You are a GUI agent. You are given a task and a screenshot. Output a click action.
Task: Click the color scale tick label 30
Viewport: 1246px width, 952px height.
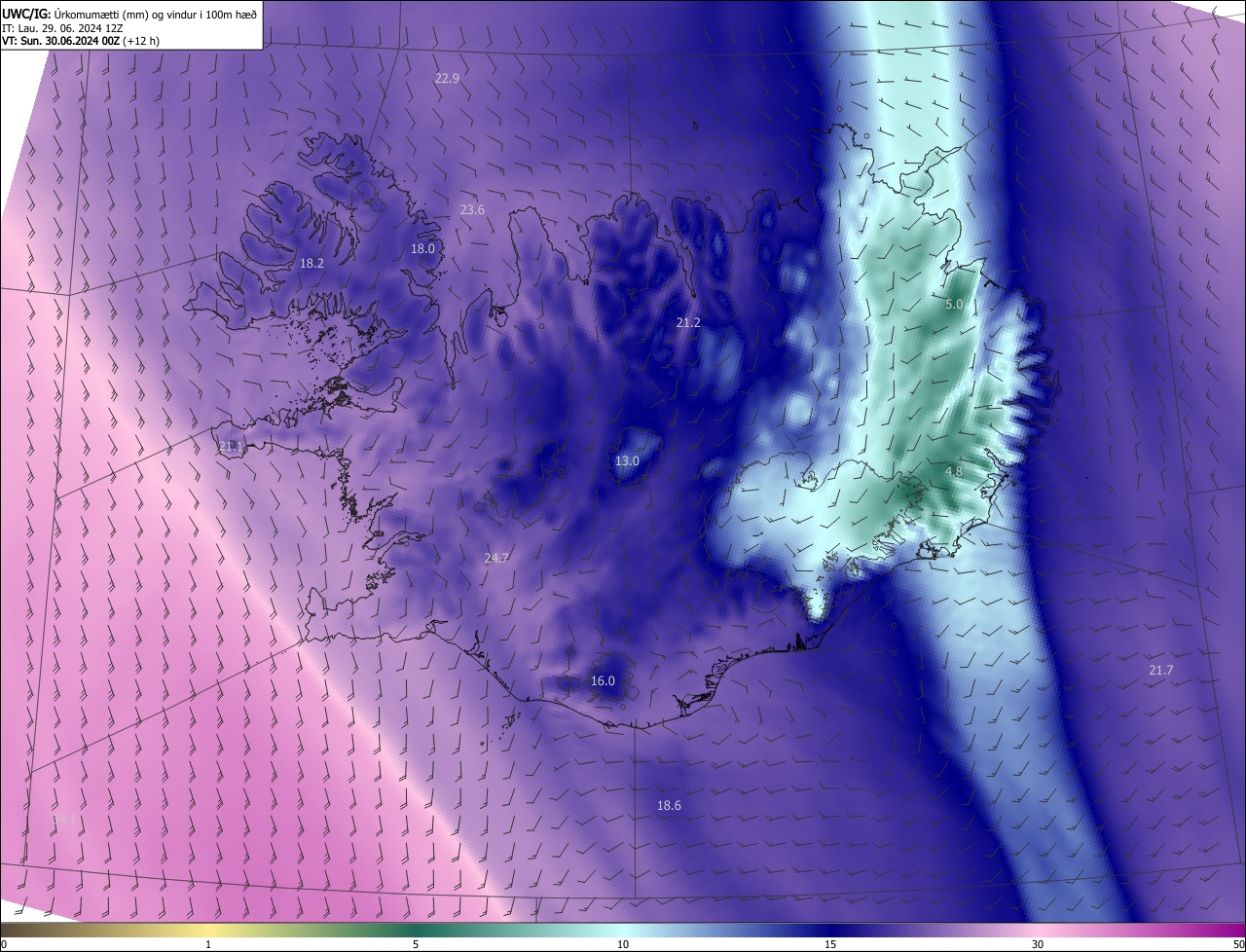click(1038, 944)
